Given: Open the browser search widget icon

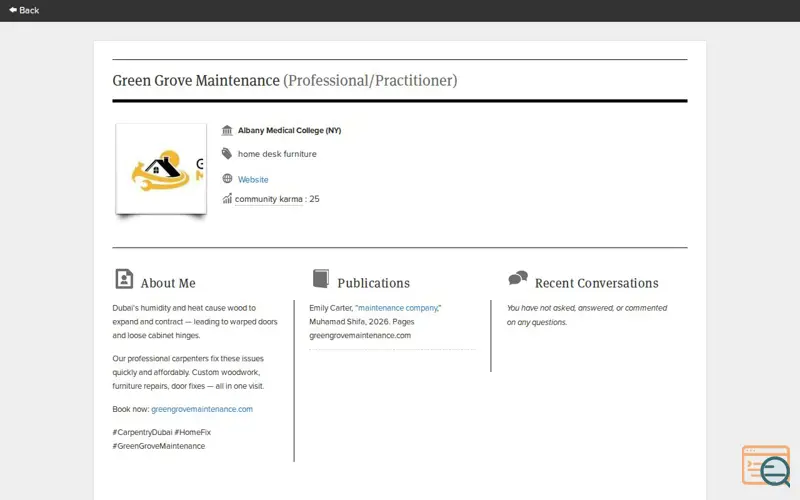Looking at the screenshot, I should [x=766, y=465].
